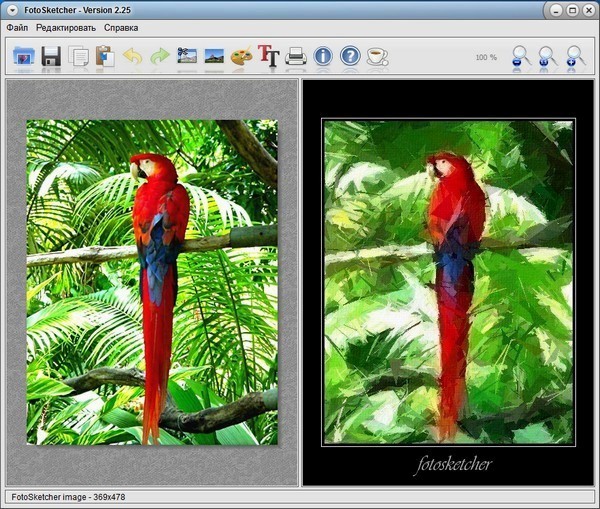Open the Файл menu
This screenshot has width=600, height=509.
[x=17, y=28]
